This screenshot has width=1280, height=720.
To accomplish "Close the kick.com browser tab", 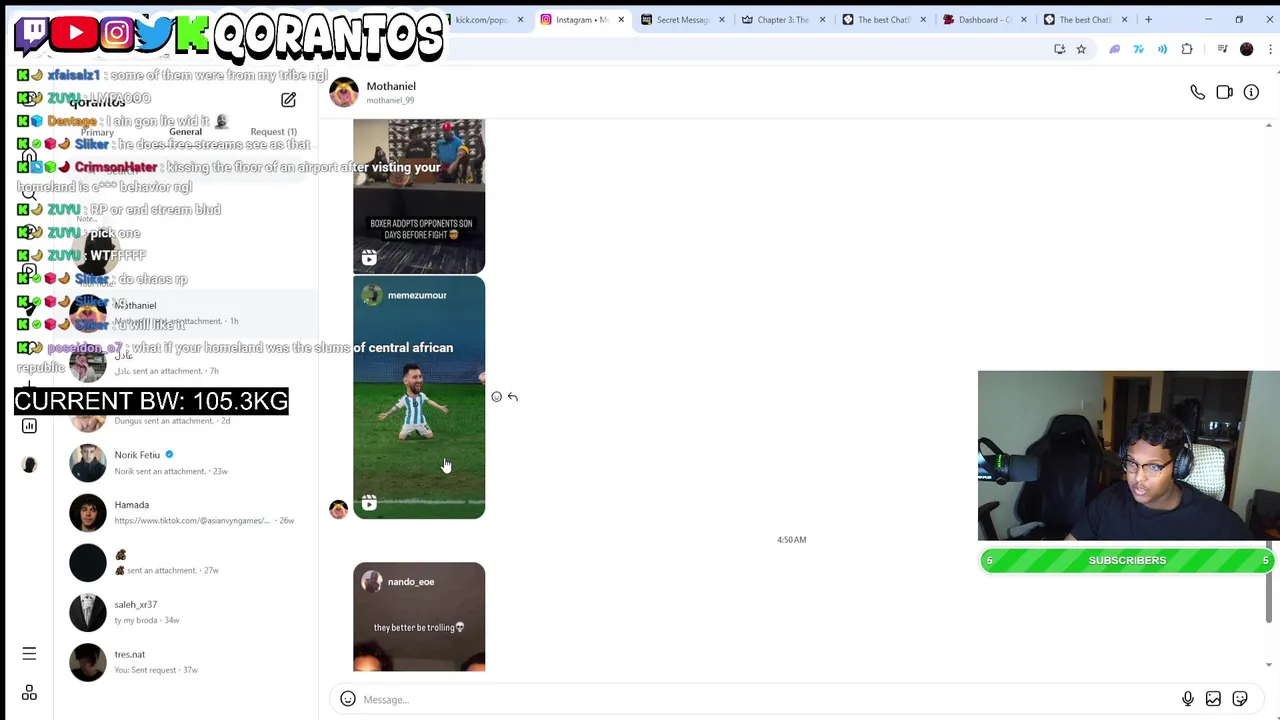I will tap(520, 19).
